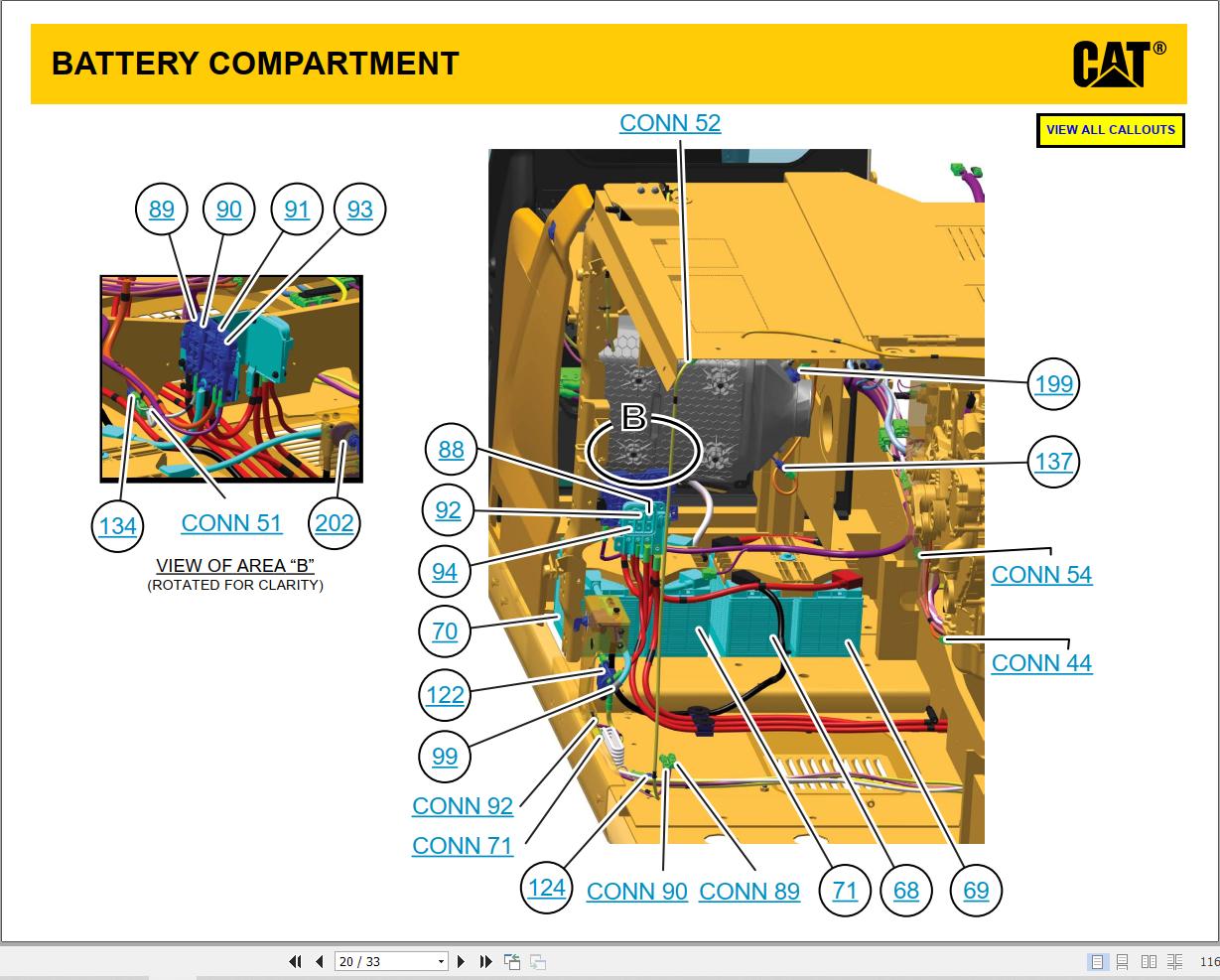
Task: Select callout 134 circle
Action: (x=118, y=524)
